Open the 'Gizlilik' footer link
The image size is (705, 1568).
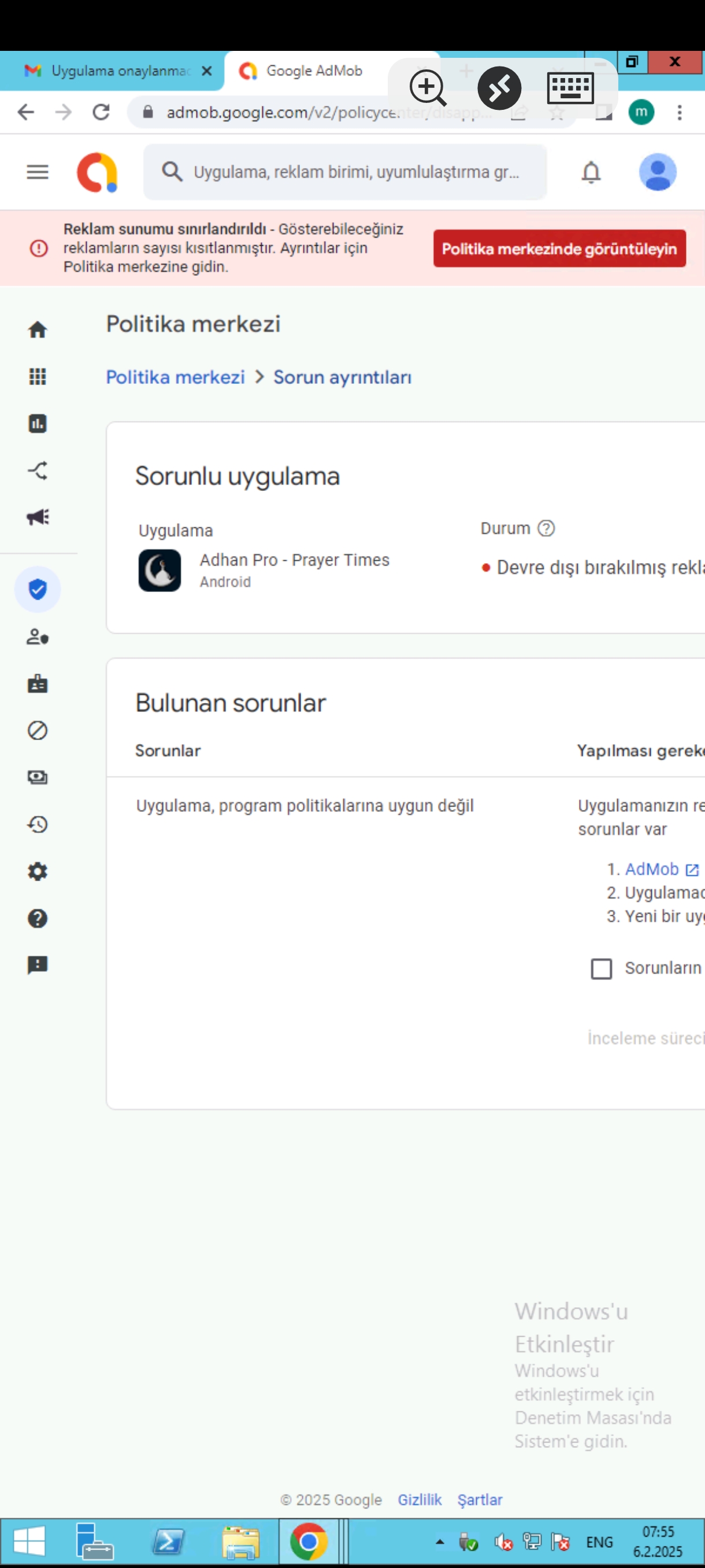420,1499
